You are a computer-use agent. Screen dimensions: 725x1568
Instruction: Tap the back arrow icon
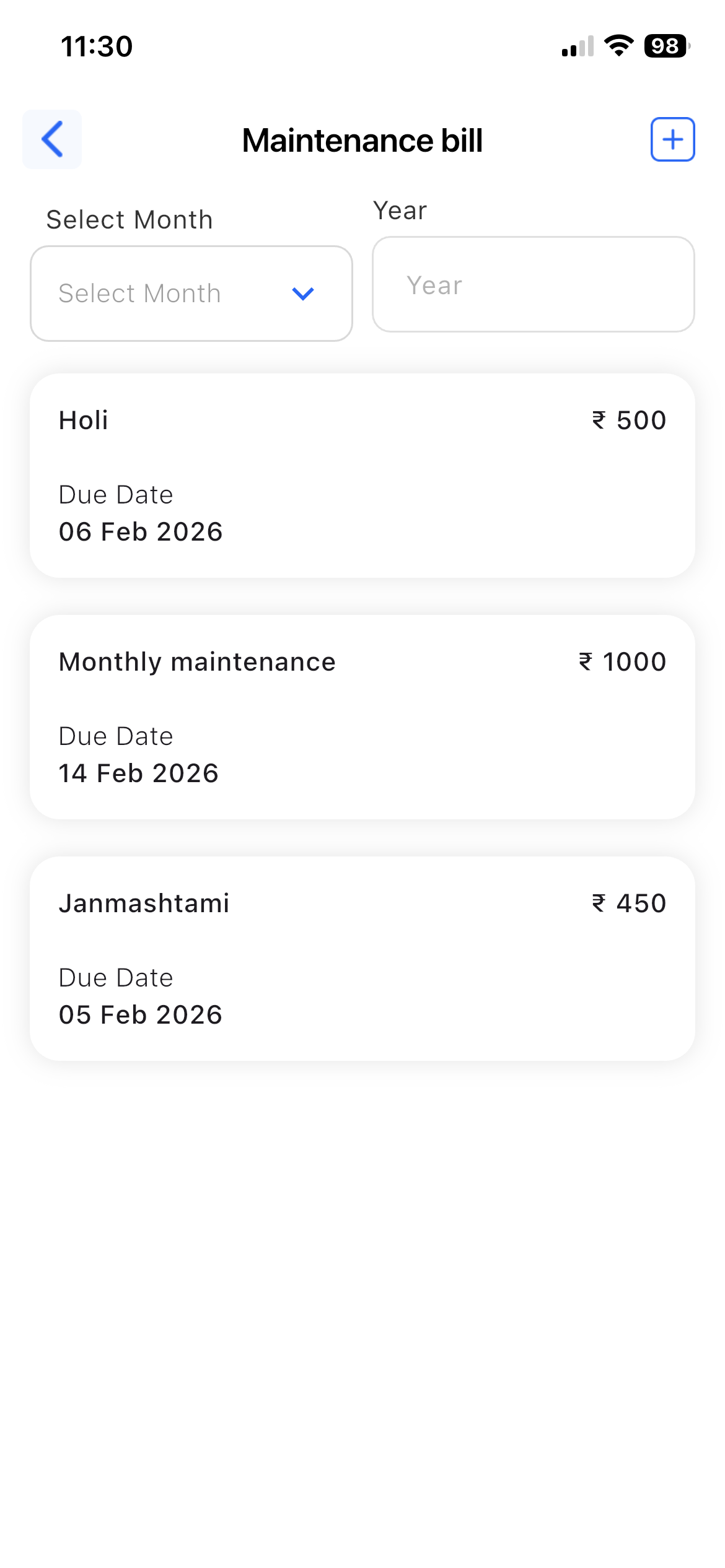tap(52, 139)
